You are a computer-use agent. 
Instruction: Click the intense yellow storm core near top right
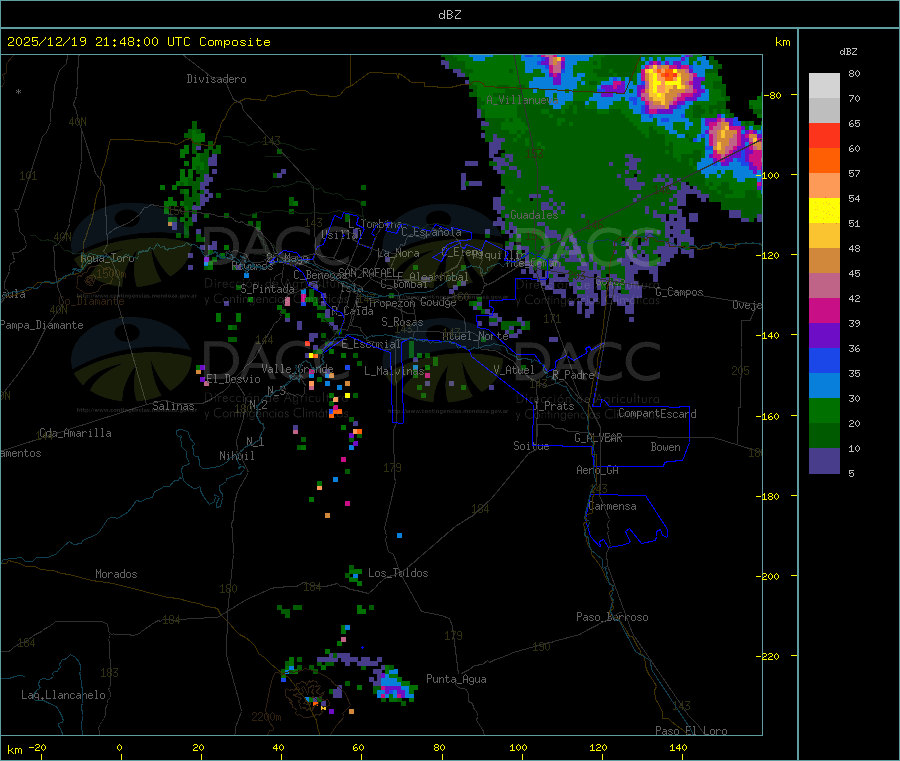[x=667, y=86]
